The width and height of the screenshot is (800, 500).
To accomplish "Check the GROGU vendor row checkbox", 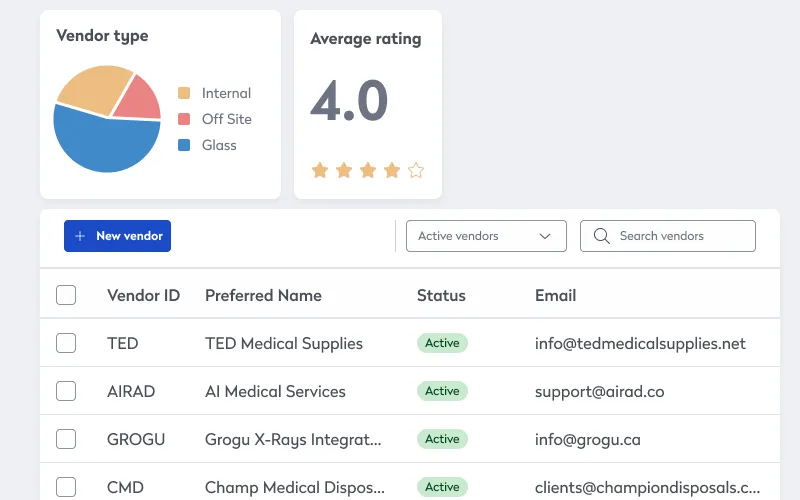I will [66, 439].
